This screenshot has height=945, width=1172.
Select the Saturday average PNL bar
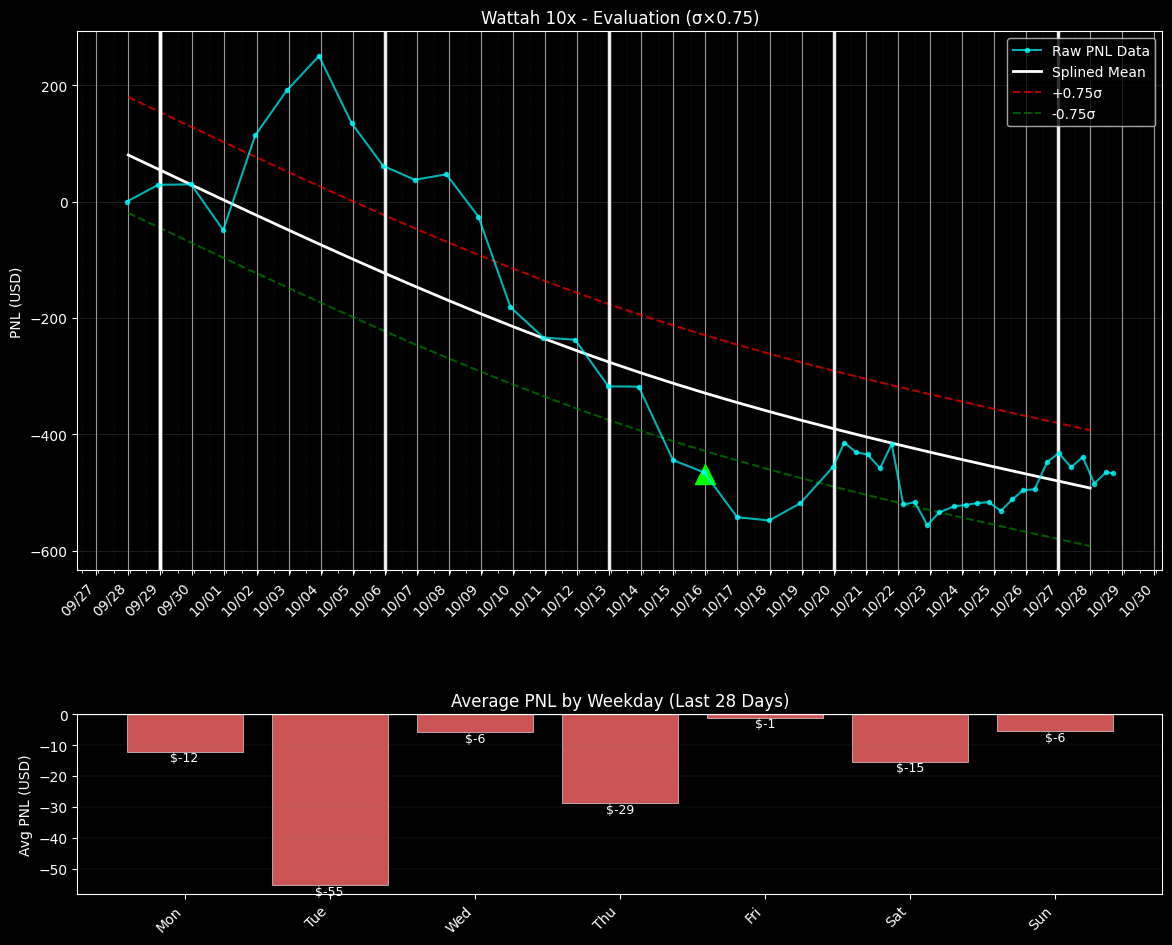click(910, 738)
